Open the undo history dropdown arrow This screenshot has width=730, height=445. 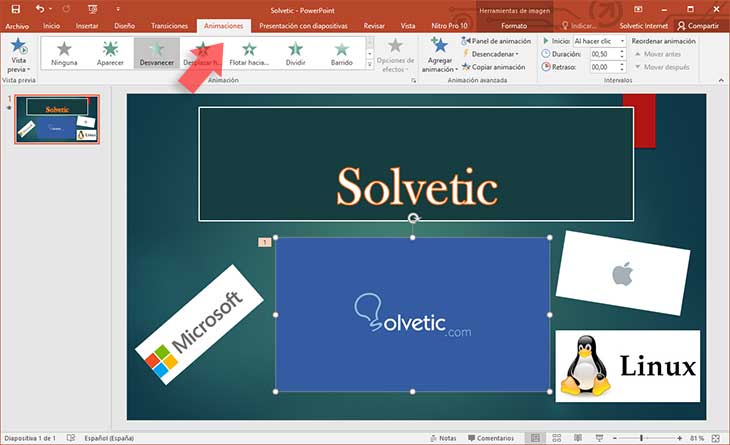(x=50, y=10)
